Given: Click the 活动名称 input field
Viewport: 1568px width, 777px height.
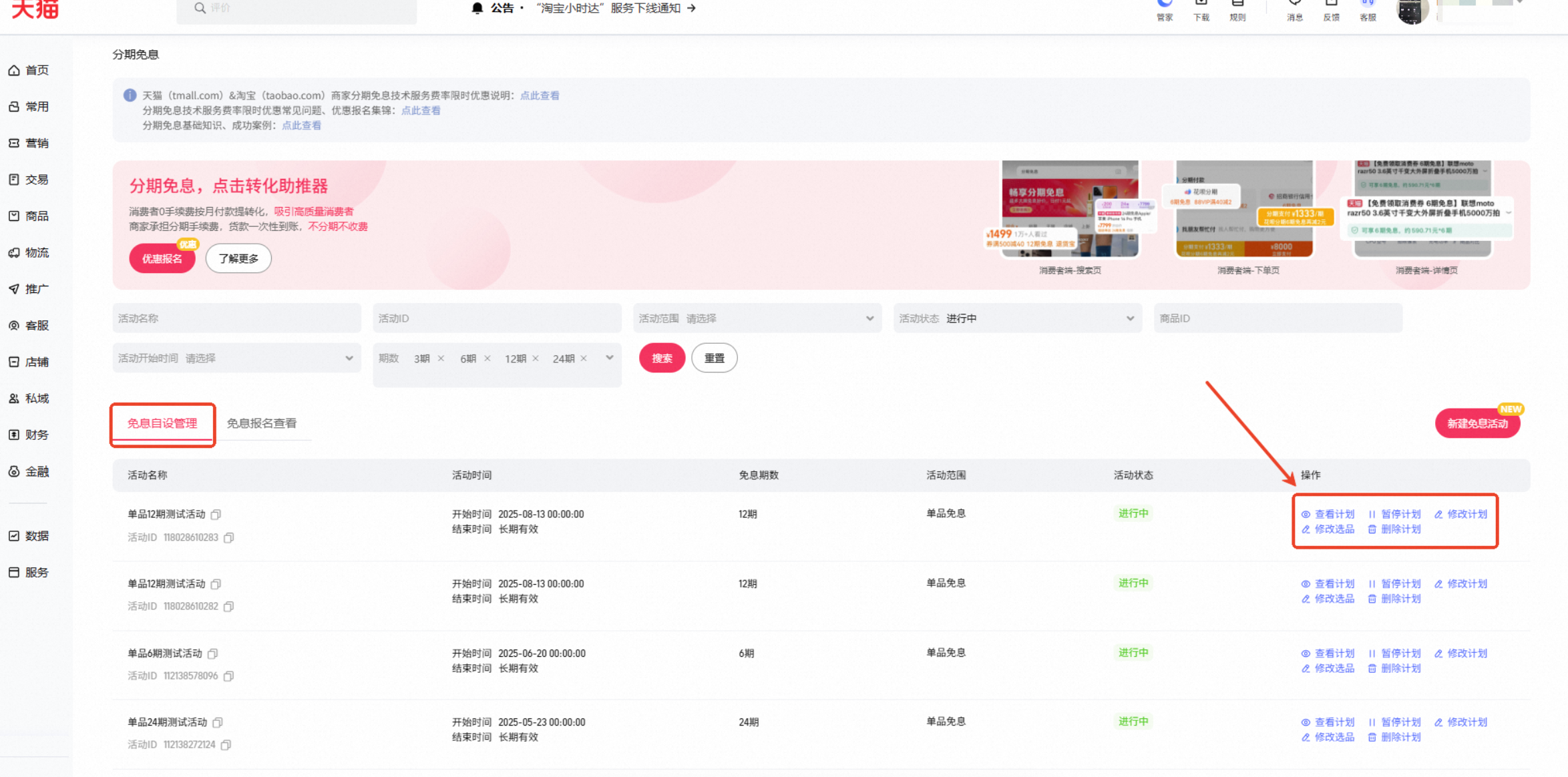Looking at the screenshot, I should [x=236, y=318].
